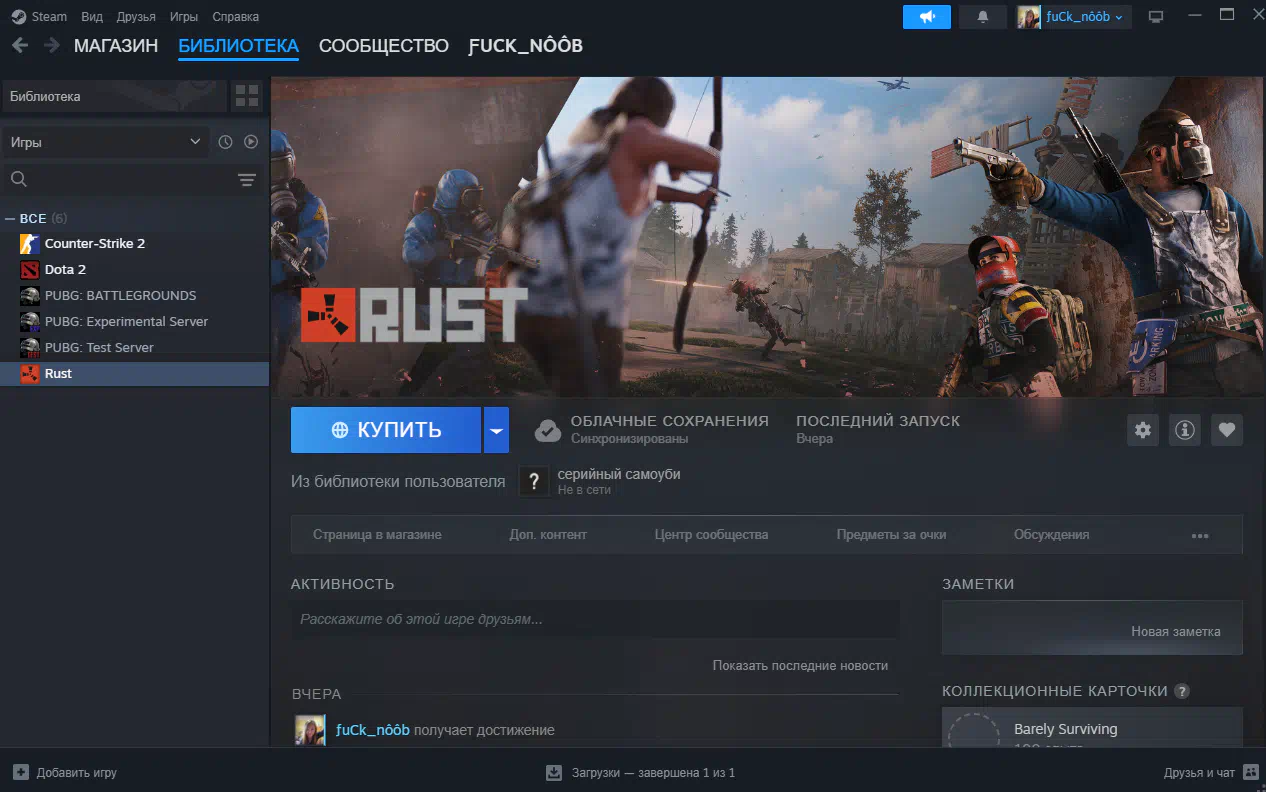This screenshot has width=1266, height=792.
Task: Click the Barely Surviving card title
Action: [1066, 729]
